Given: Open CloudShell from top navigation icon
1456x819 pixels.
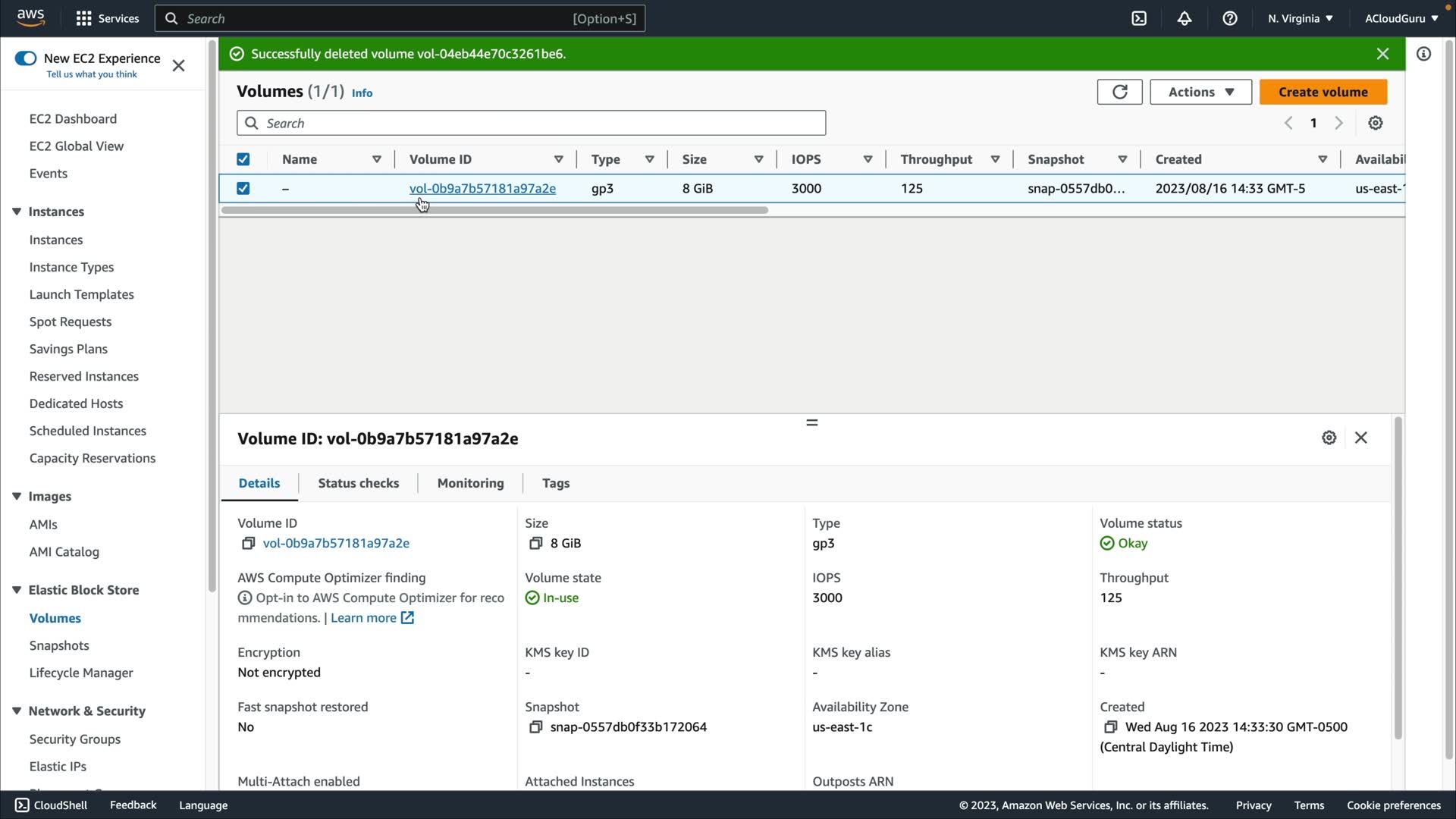Looking at the screenshot, I should pos(1139,18).
